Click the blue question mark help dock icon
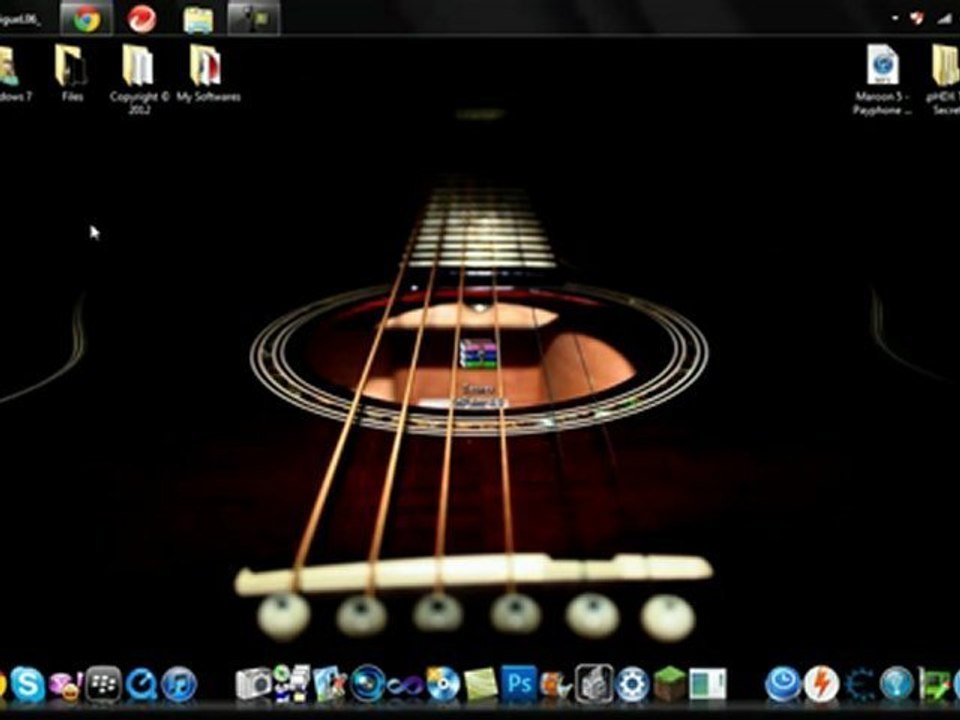This screenshot has width=960, height=720. click(x=897, y=684)
